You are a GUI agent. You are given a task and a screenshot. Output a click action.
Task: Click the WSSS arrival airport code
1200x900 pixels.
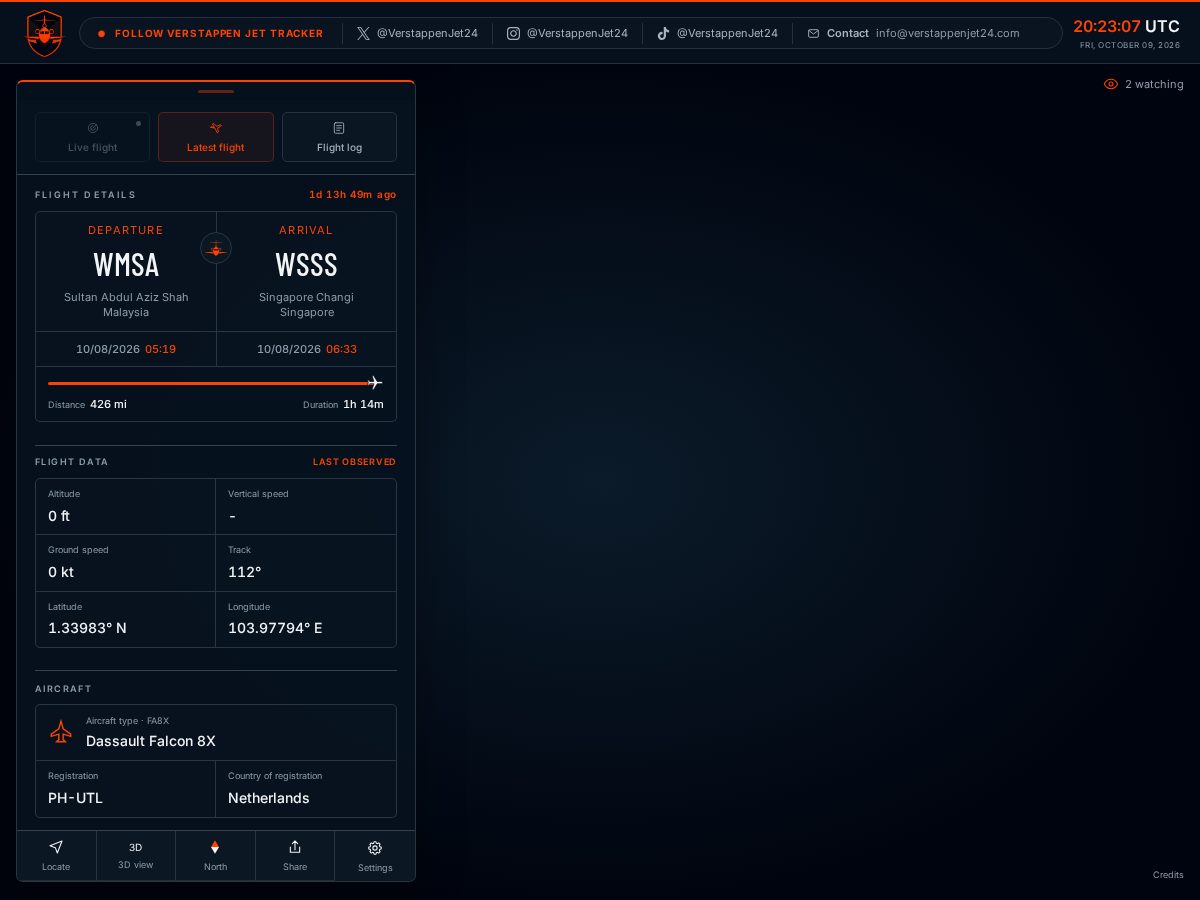point(307,264)
